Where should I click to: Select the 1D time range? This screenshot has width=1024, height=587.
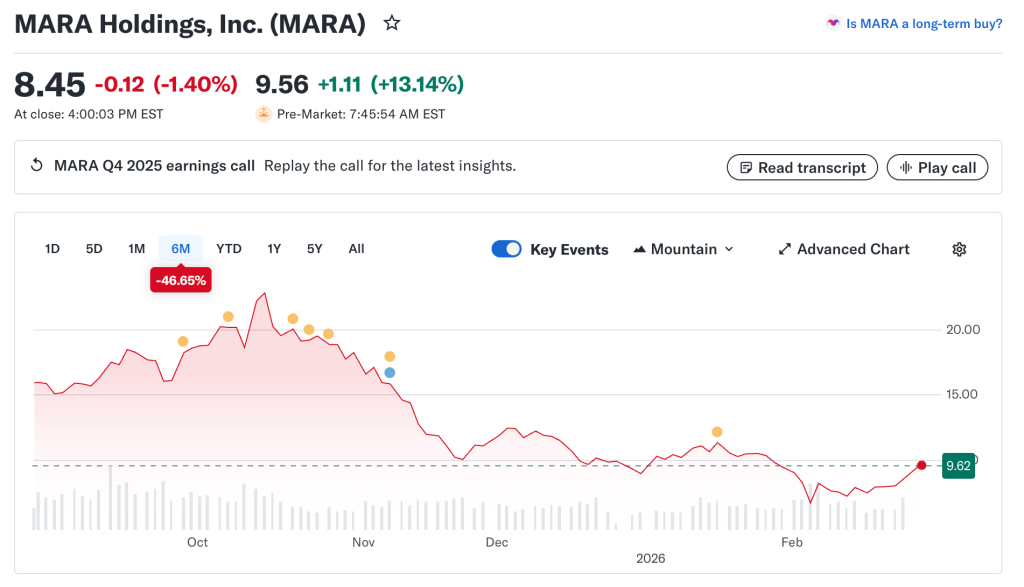click(53, 249)
